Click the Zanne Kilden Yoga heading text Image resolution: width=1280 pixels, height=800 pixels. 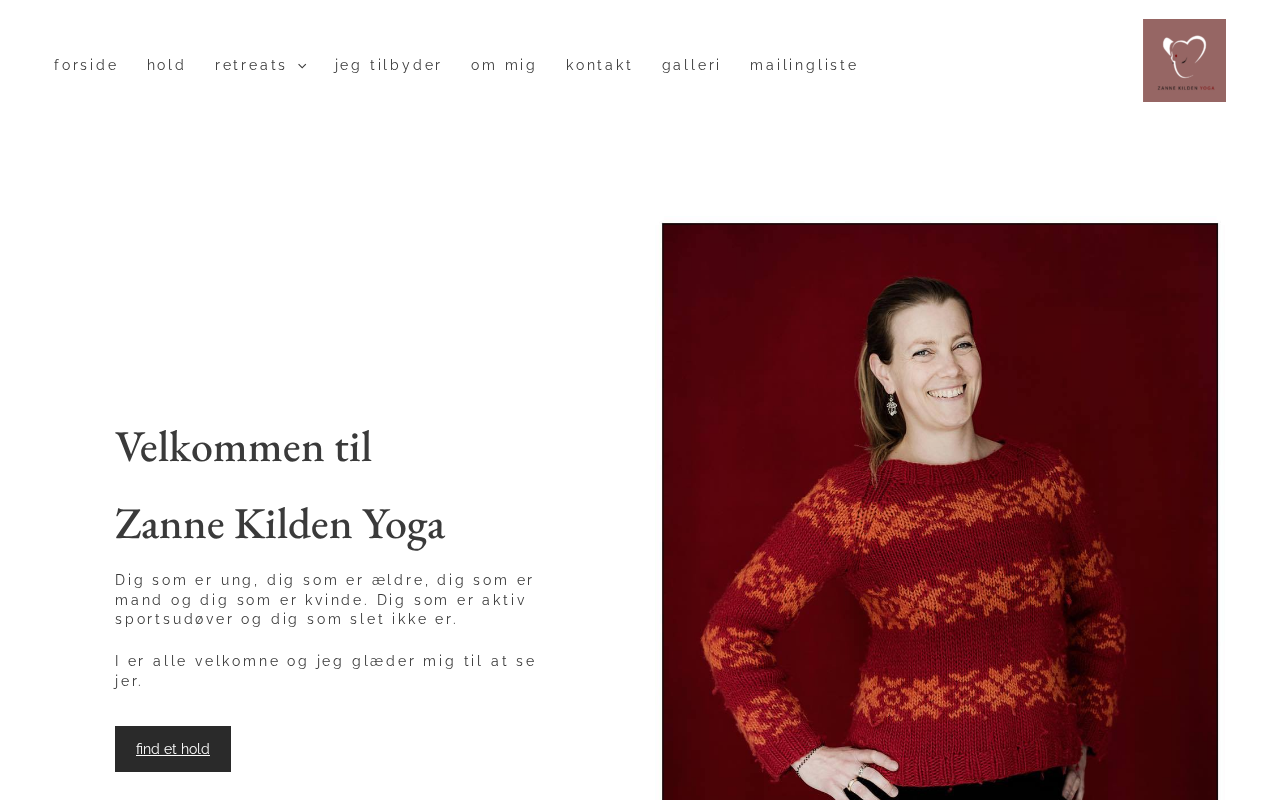click(x=280, y=524)
